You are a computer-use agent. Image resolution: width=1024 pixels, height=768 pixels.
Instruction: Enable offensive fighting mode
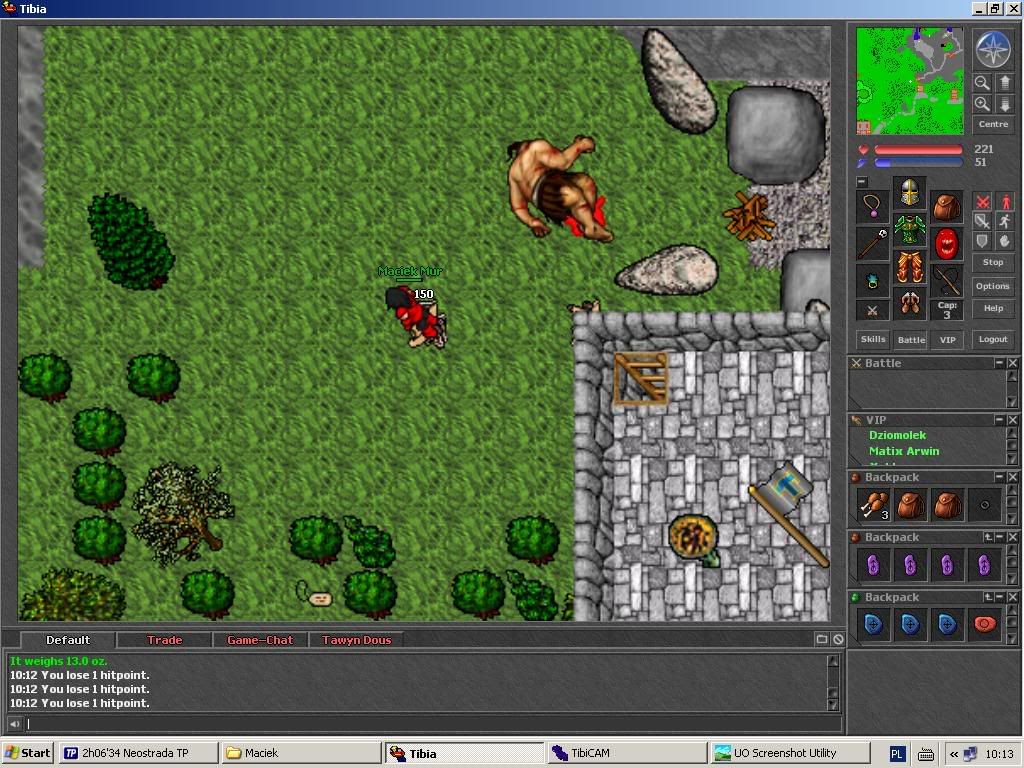point(982,201)
